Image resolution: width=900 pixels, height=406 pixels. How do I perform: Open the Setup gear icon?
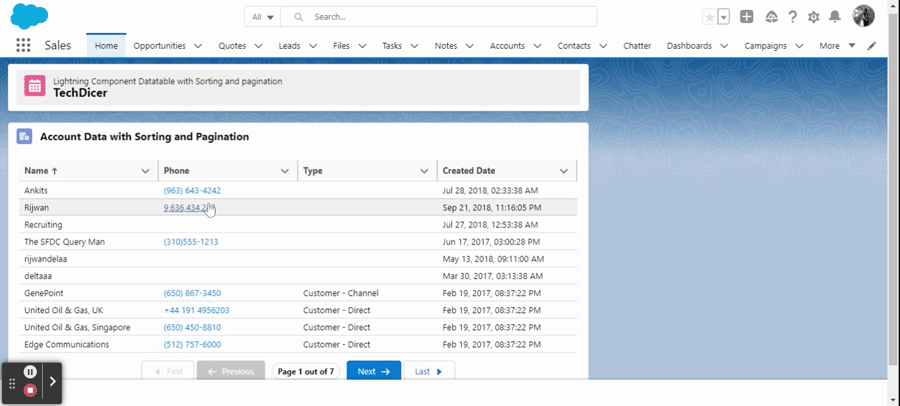point(813,17)
